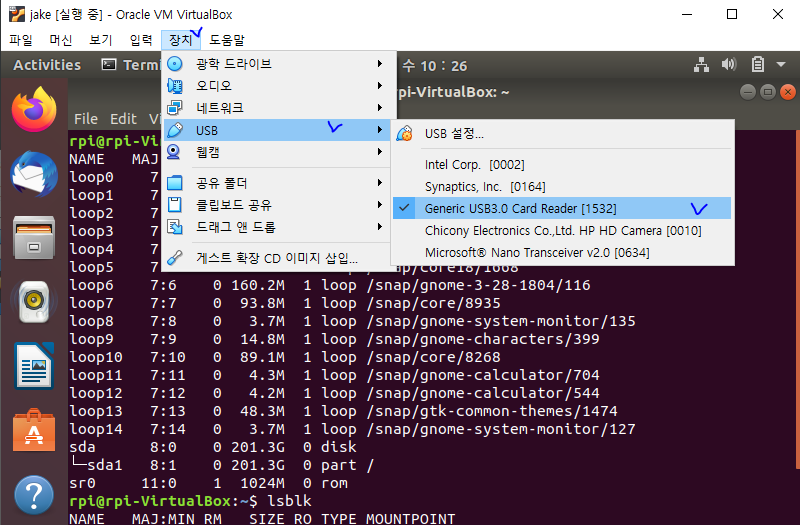Expand the 네트워크 submenu arrow
Screen dimensions: 800x525
[x=380, y=108]
